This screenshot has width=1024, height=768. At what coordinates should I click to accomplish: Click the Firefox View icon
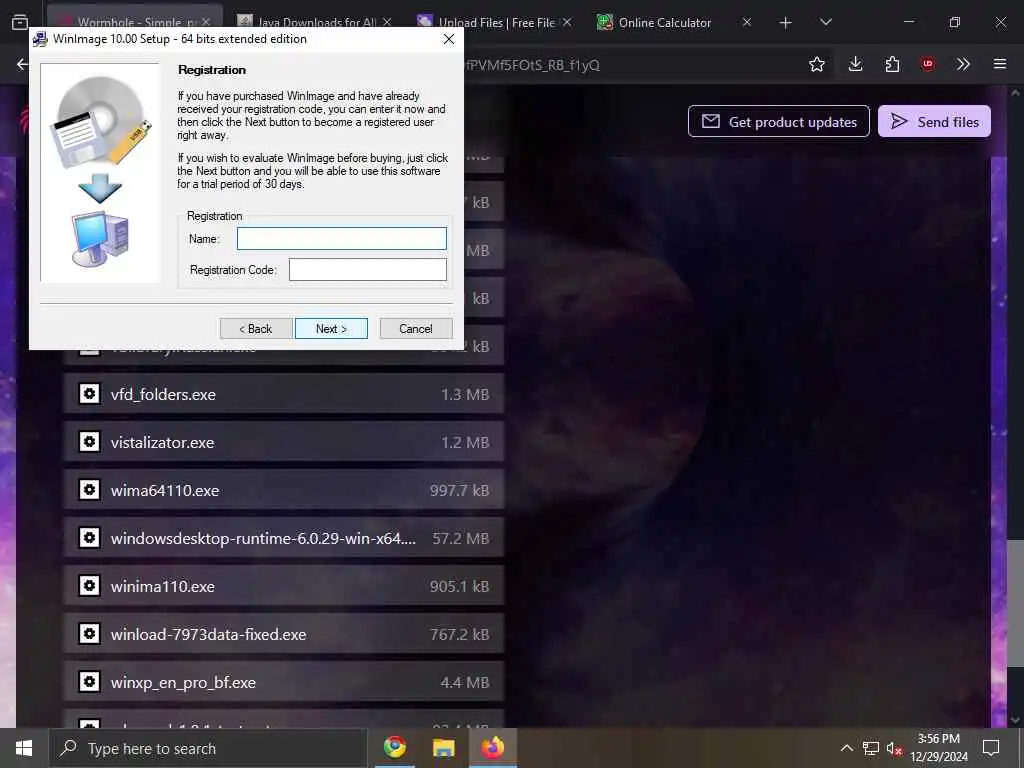[x=20, y=22]
